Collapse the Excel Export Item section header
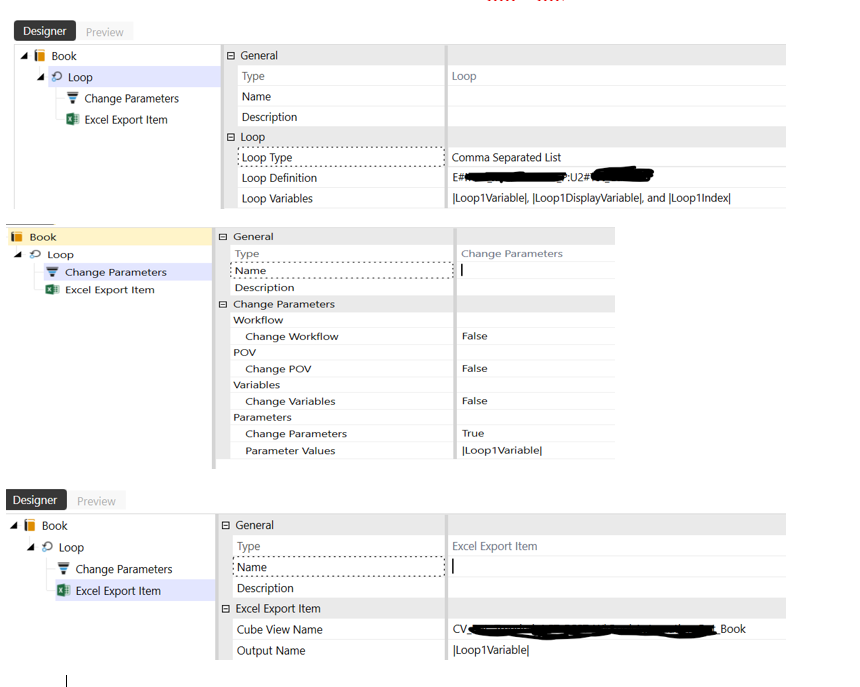Image resolution: width=860 pixels, height=687 pixels. coord(230,607)
